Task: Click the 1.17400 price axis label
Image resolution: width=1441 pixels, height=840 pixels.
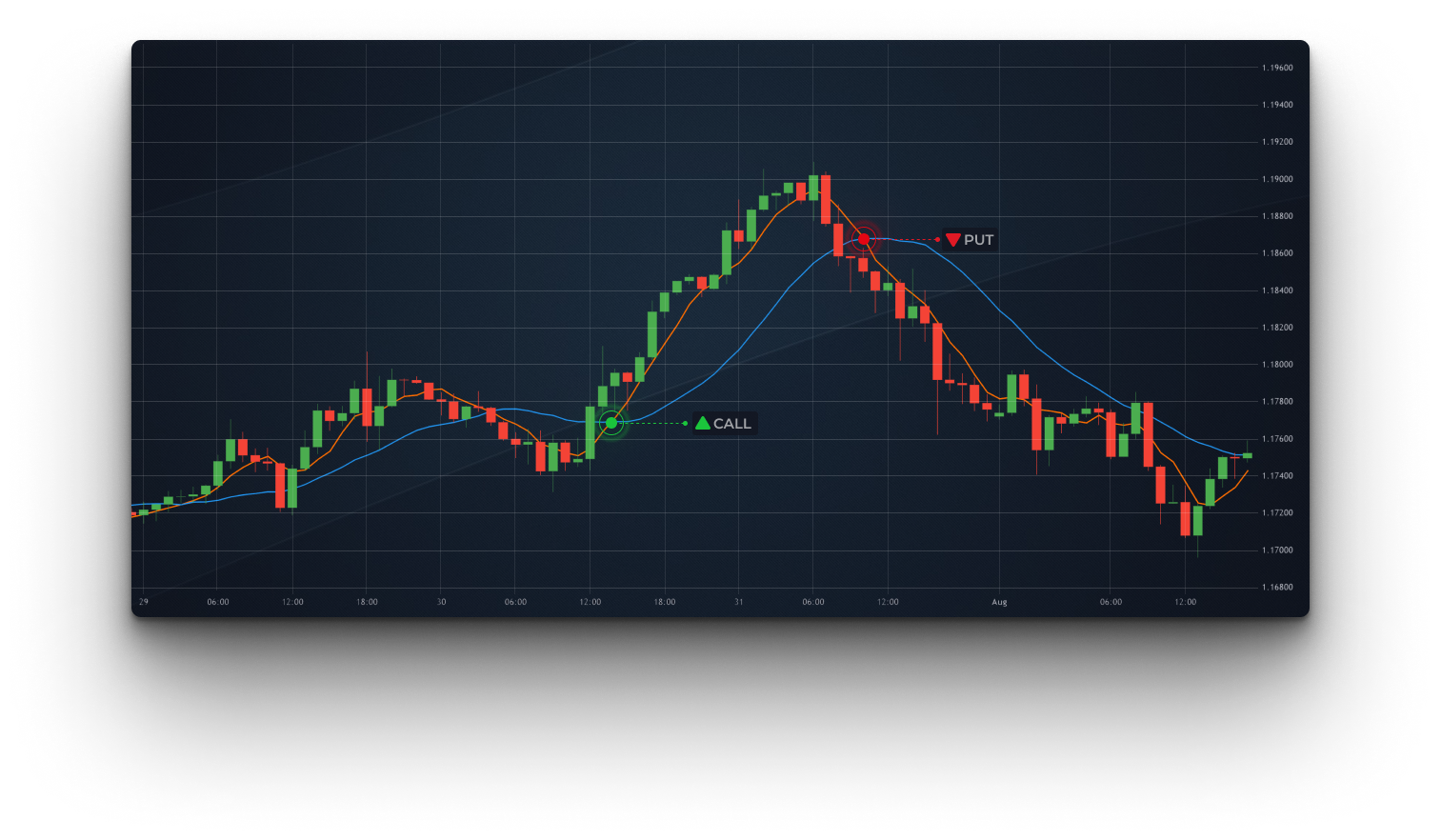Action: click(1277, 476)
